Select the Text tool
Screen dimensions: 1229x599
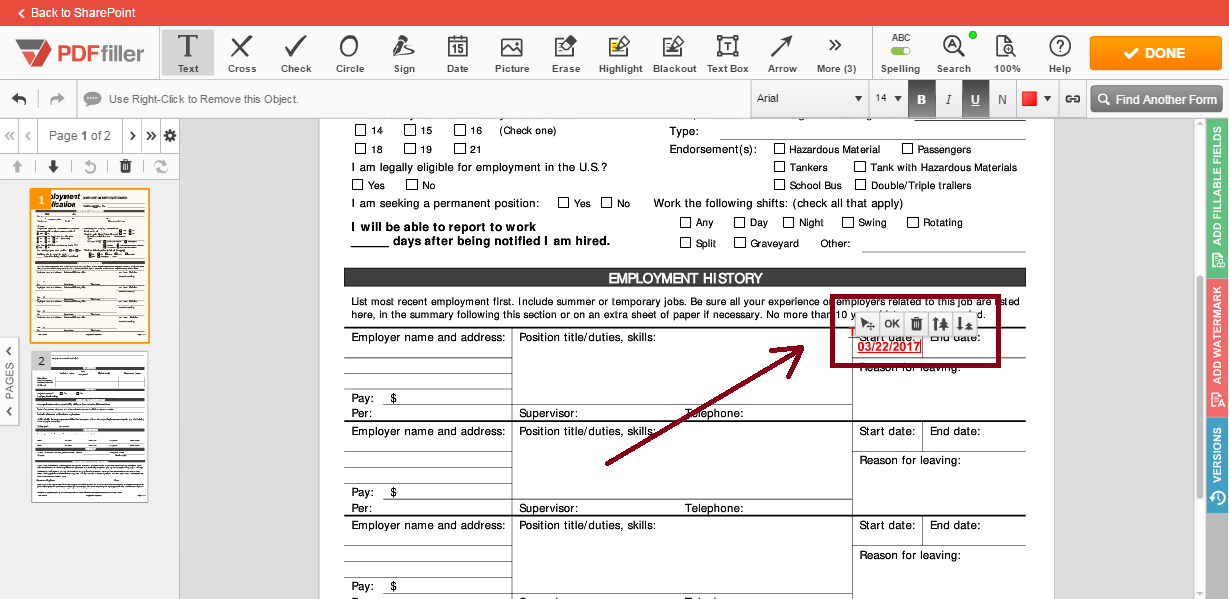pos(187,52)
